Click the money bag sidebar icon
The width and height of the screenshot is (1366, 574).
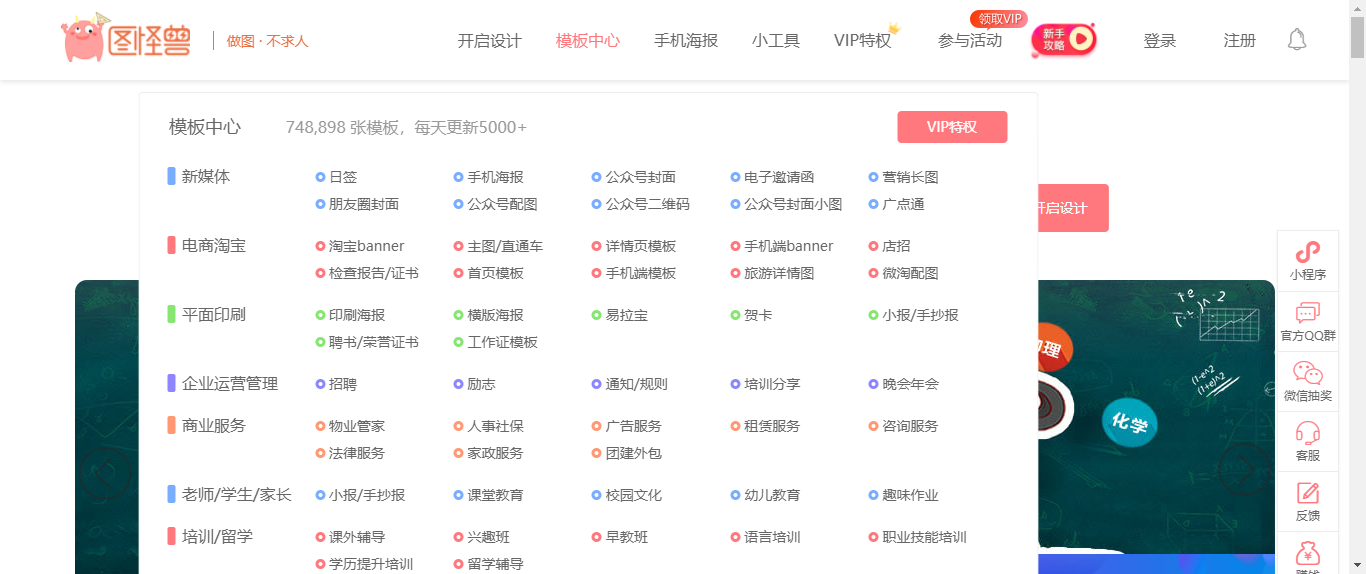1307,552
